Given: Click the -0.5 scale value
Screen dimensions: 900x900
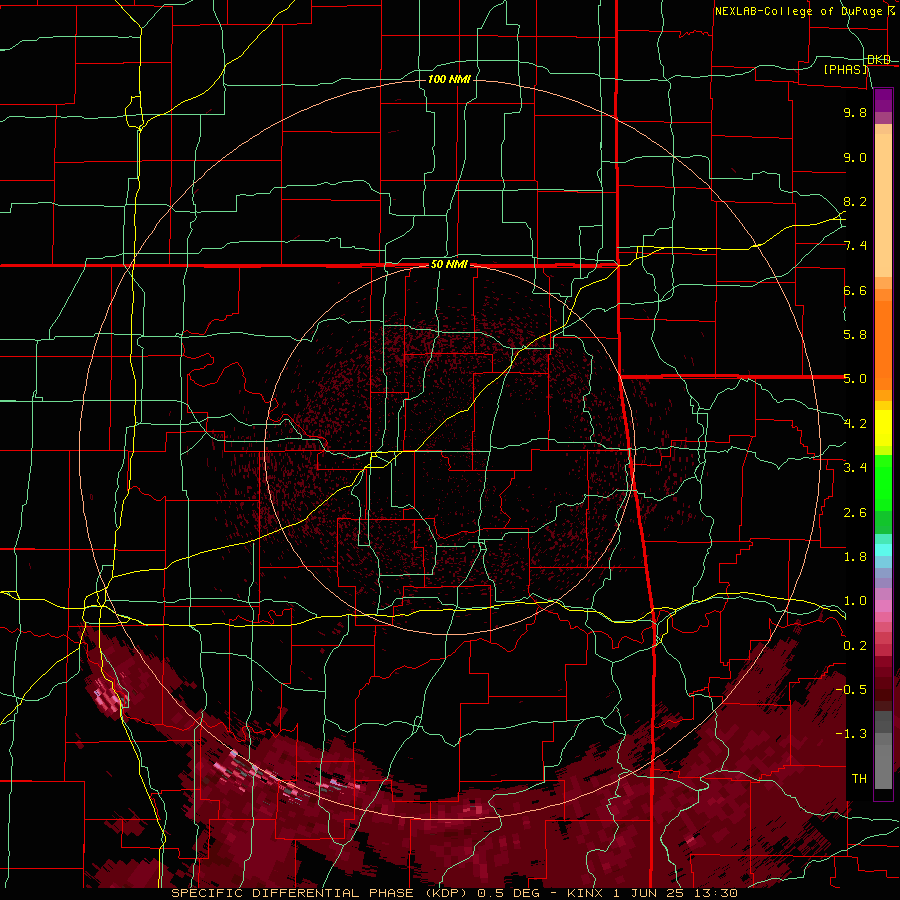Looking at the screenshot, I should (851, 690).
